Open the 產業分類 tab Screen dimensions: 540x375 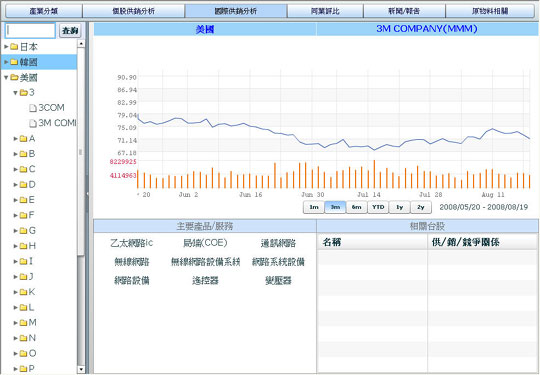point(44,11)
